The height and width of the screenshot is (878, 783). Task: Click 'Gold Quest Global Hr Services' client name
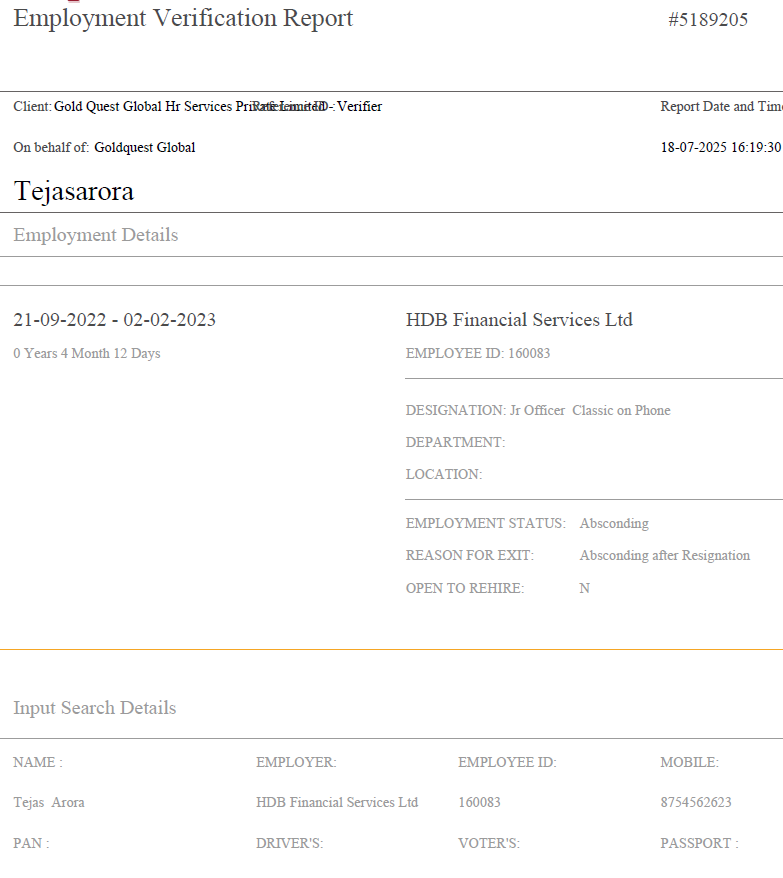[x=143, y=106]
